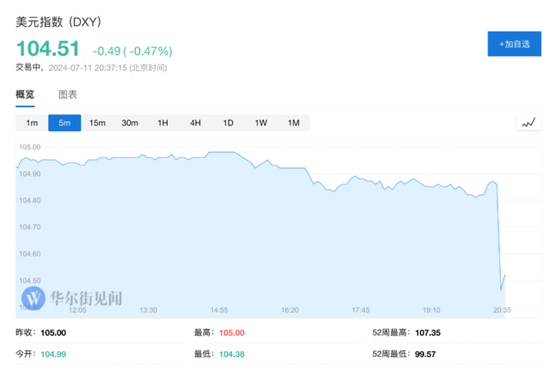The image size is (550, 370).
Task: Click the sharp drop point near 20:35
Action: (x=501, y=289)
